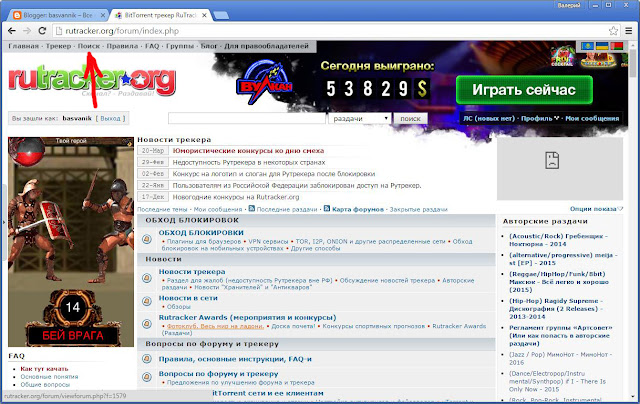Click the поиск search button
The width and height of the screenshot is (640, 404).
(410, 118)
